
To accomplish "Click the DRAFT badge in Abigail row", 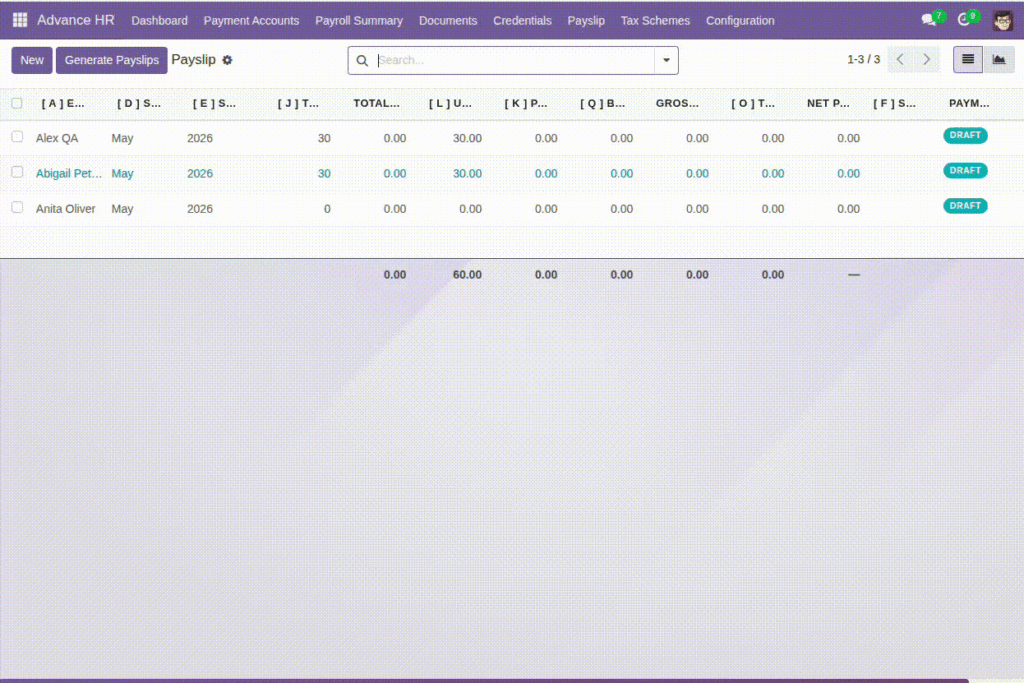I will click(965, 170).
